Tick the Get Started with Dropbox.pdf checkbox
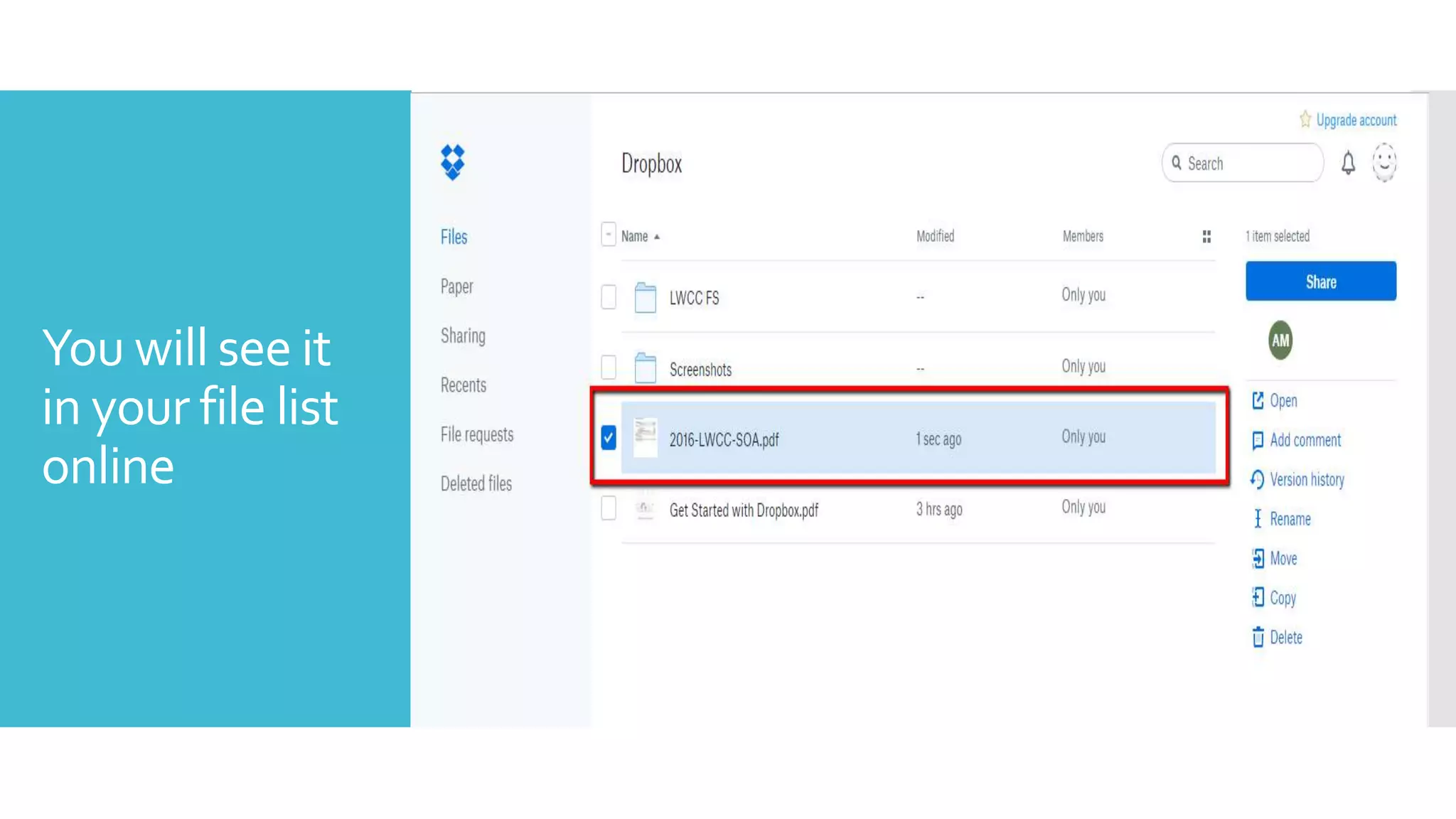 tap(609, 508)
